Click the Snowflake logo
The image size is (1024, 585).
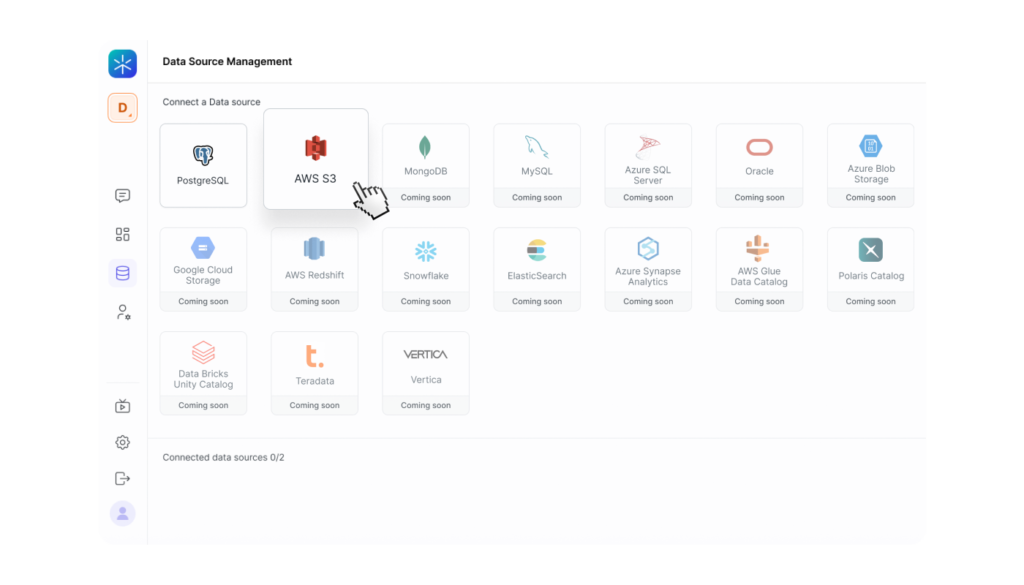coord(426,251)
